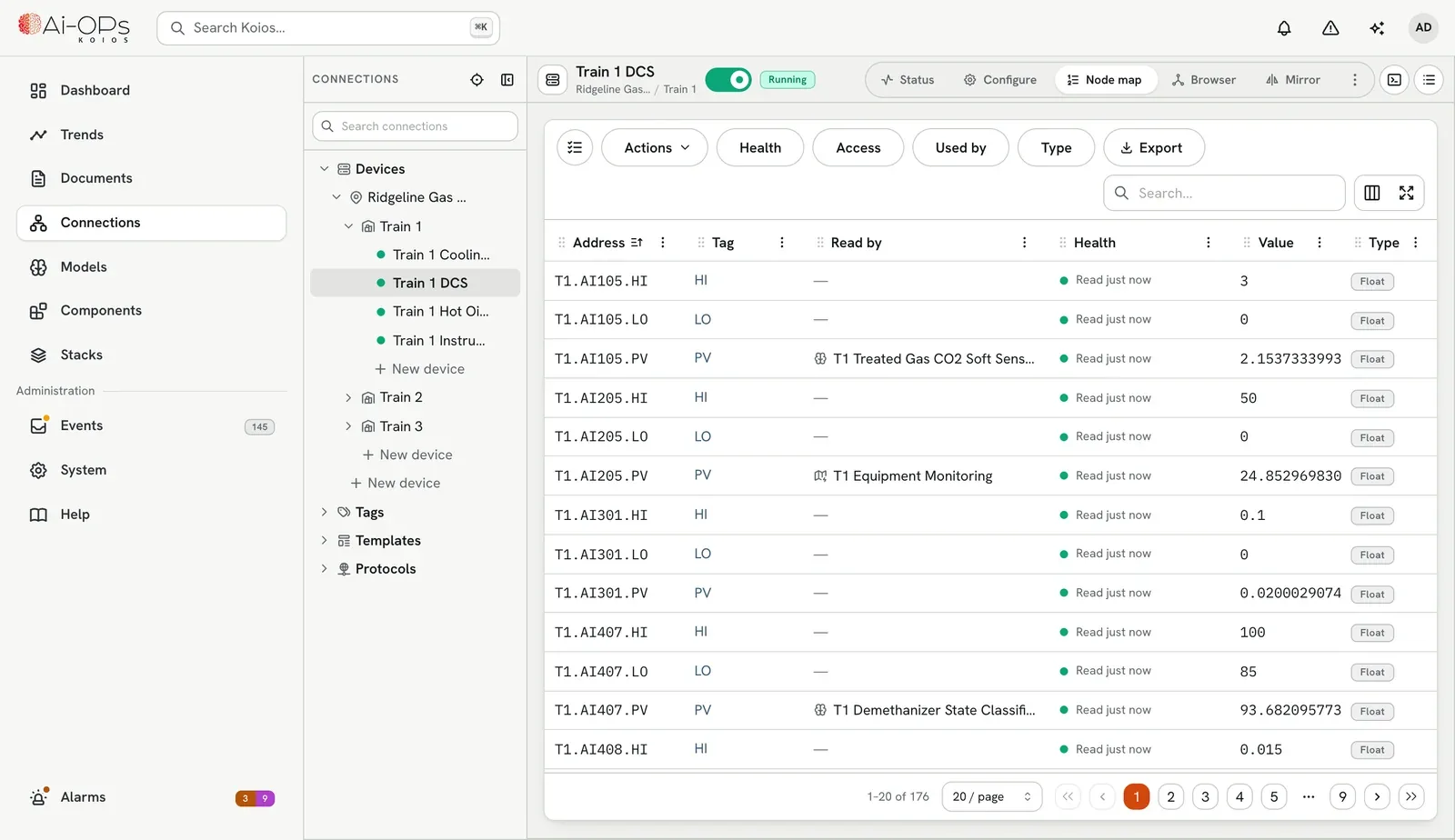
Task: Expand the Protocols tree node
Action: click(x=325, y=568)
